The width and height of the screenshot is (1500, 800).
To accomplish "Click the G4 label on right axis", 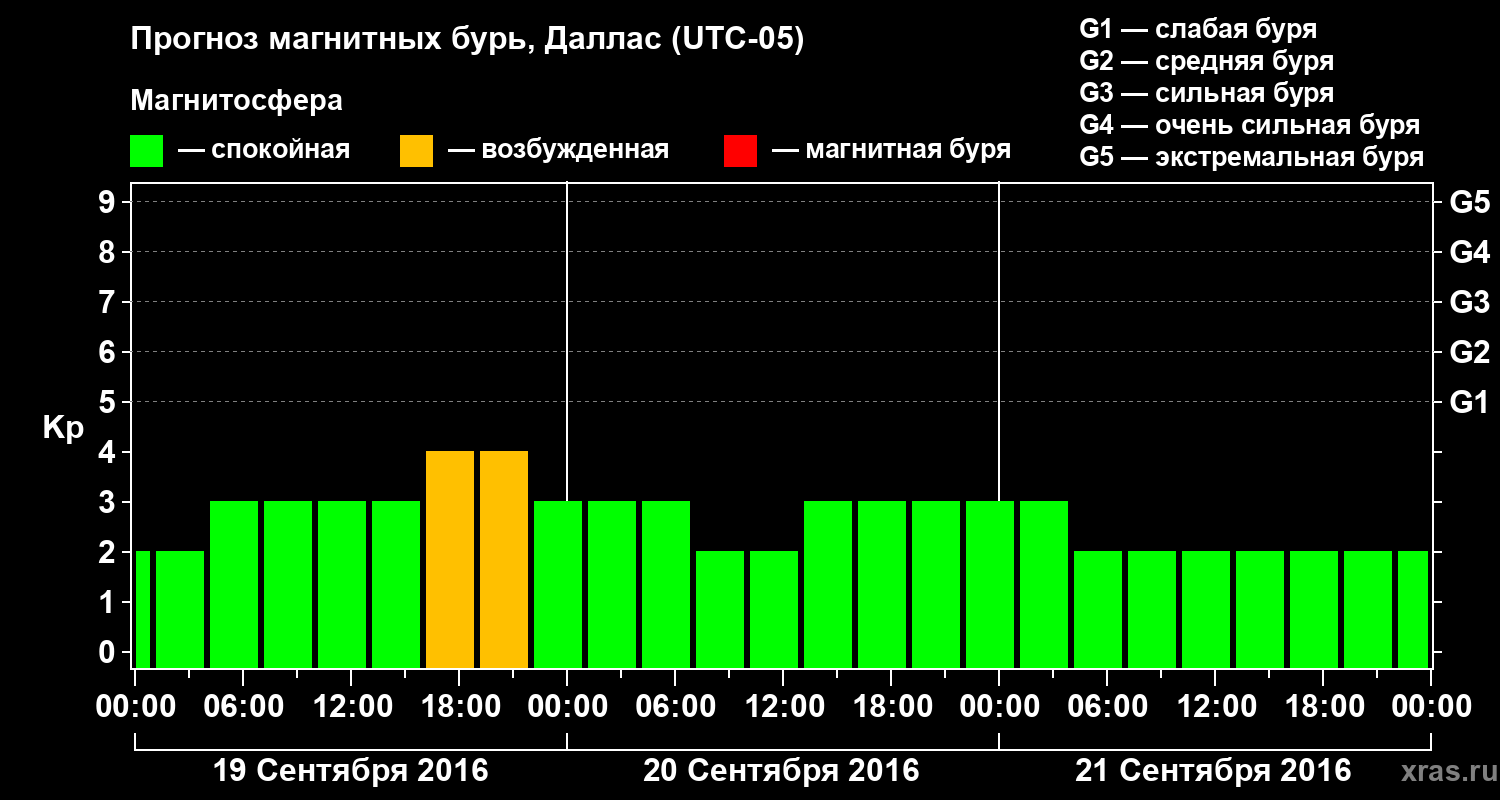I will pos(1469,252).
